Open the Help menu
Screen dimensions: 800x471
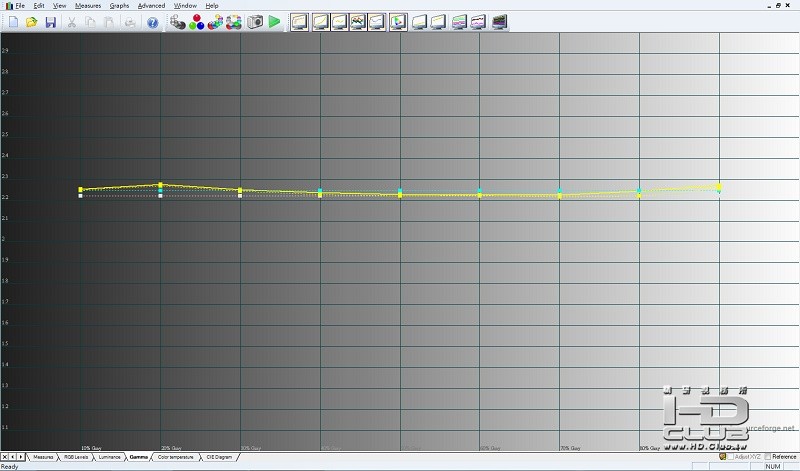212,6
